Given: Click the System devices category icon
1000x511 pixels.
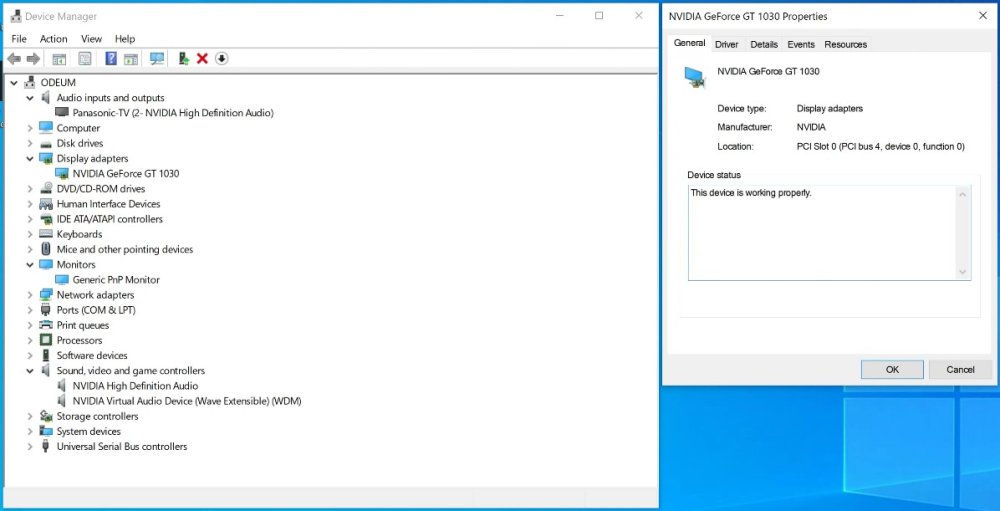Looking at the screenshot, I should point(45,431).
